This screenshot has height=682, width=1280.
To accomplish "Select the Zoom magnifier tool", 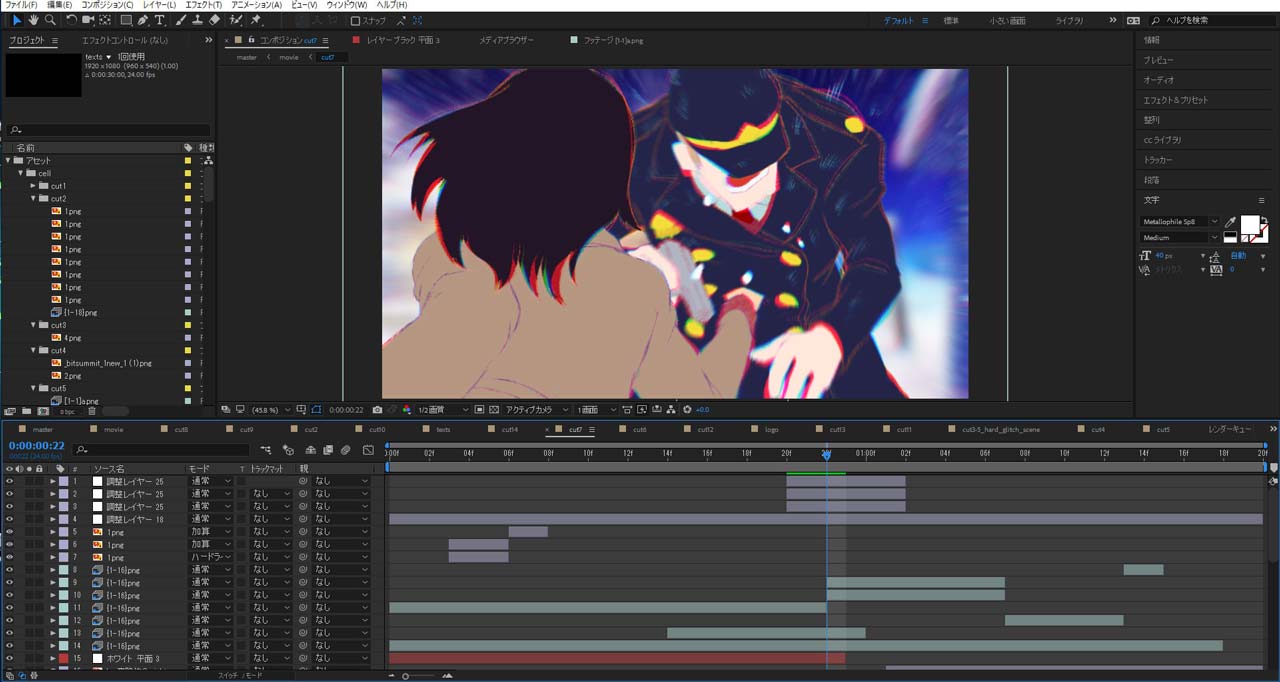I will [x=50, y=20].
